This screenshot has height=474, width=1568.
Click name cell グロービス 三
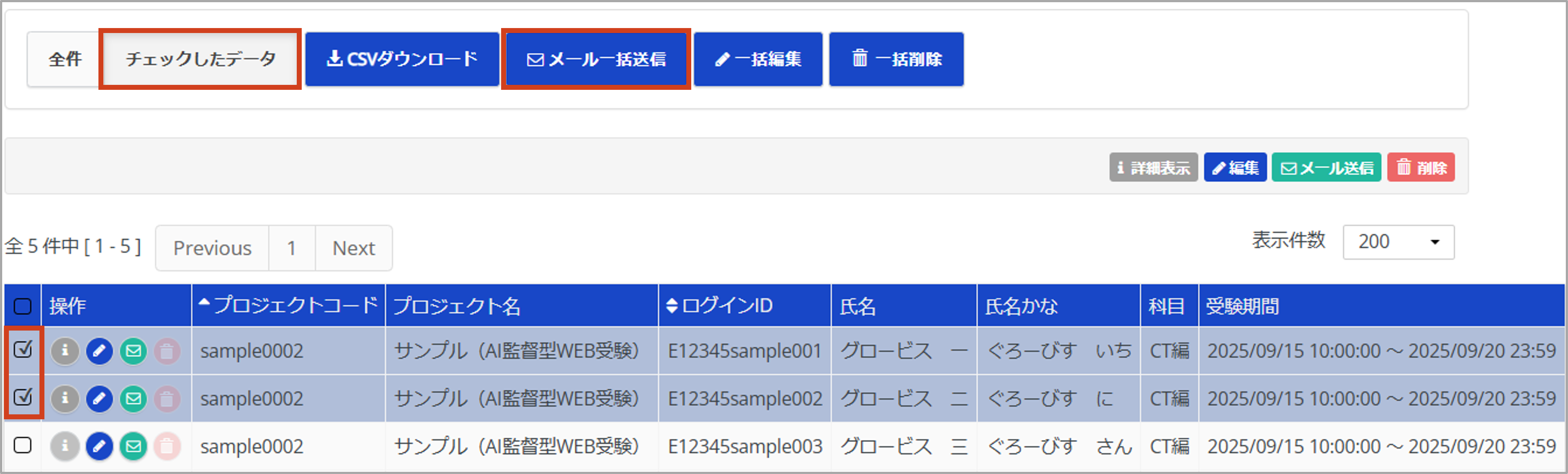coord(904,447)
